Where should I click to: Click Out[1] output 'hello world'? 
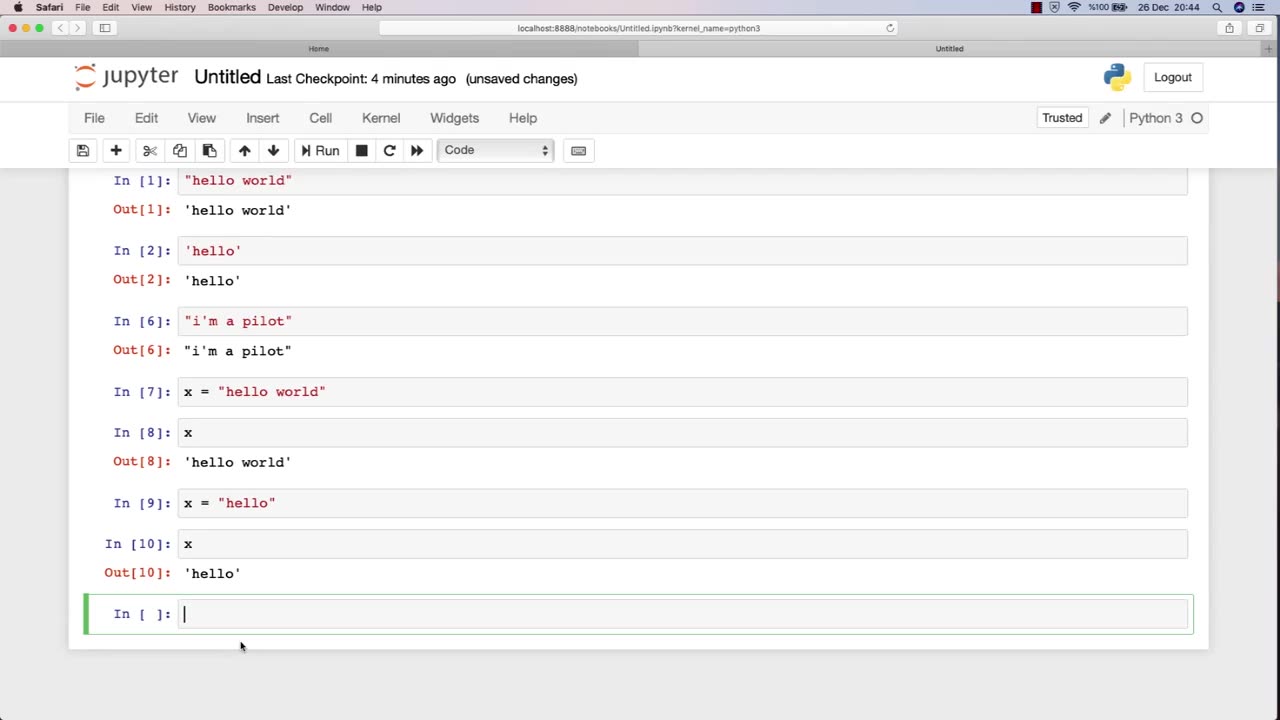[238, 210]
